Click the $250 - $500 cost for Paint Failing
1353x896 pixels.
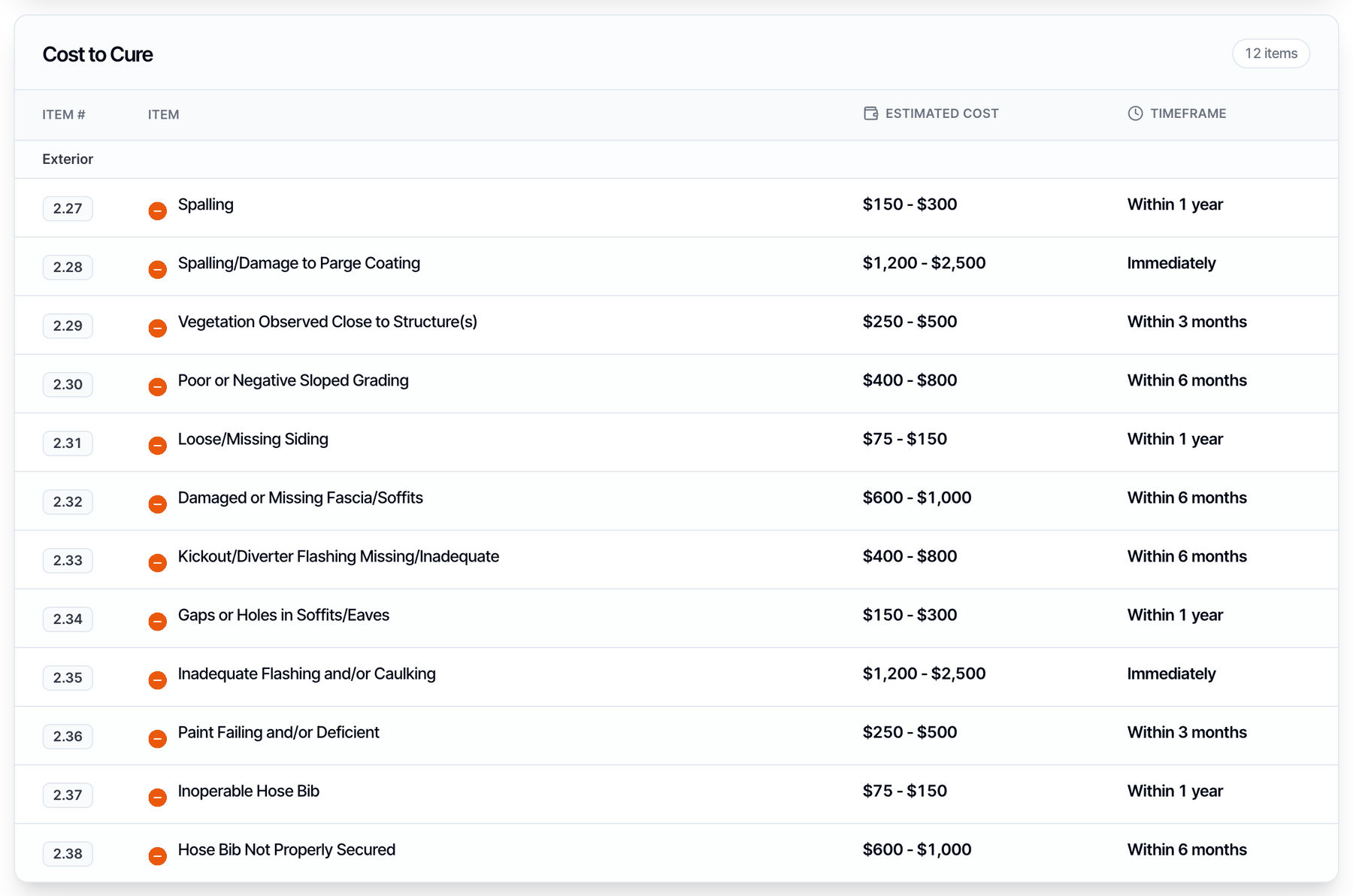click(x=910, y=732)
